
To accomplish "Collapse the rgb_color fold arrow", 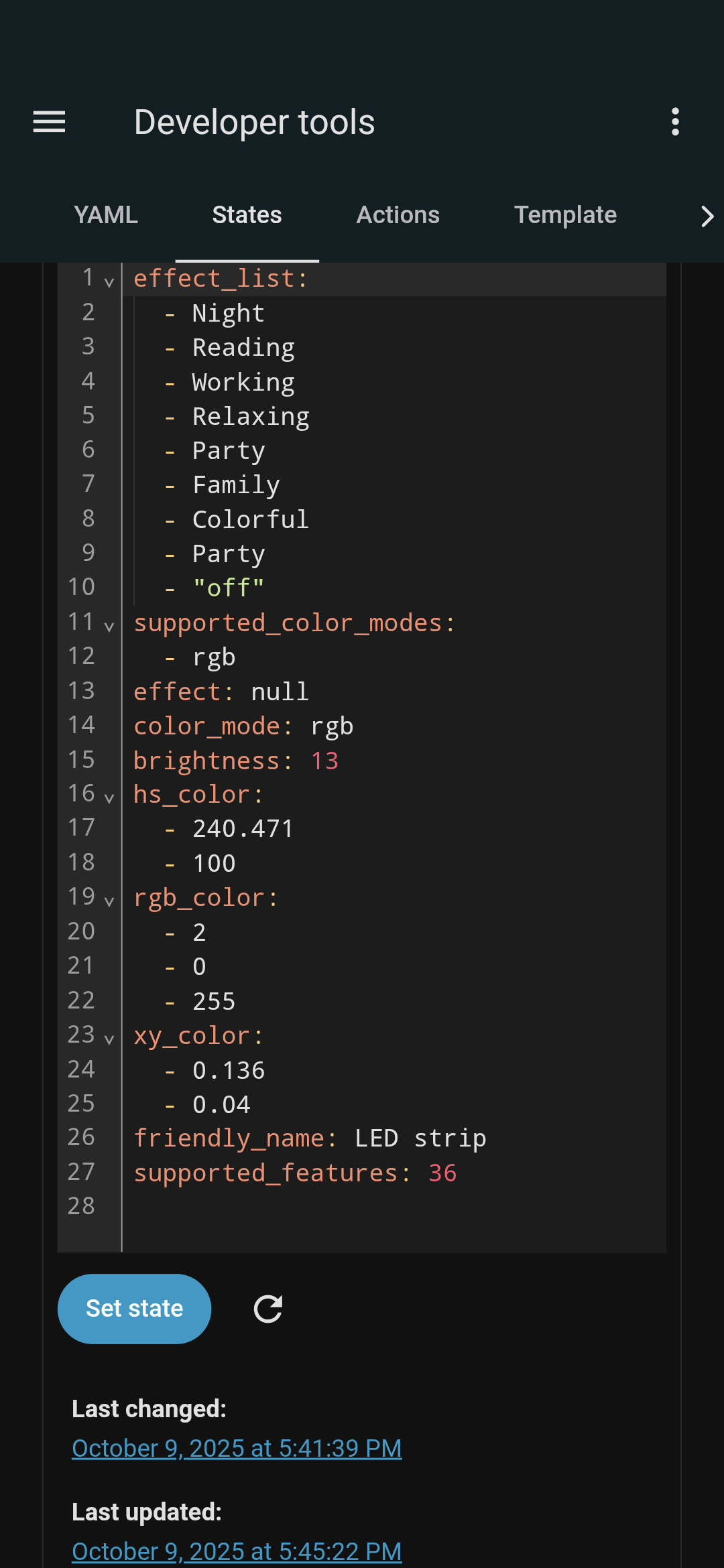I will click(109, 901).
